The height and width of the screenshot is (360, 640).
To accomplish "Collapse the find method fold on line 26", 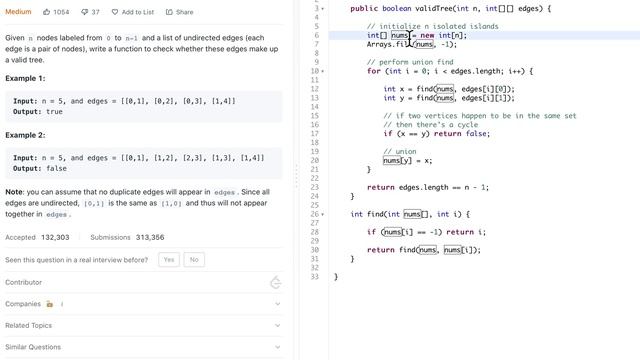I will click(323, 214).
